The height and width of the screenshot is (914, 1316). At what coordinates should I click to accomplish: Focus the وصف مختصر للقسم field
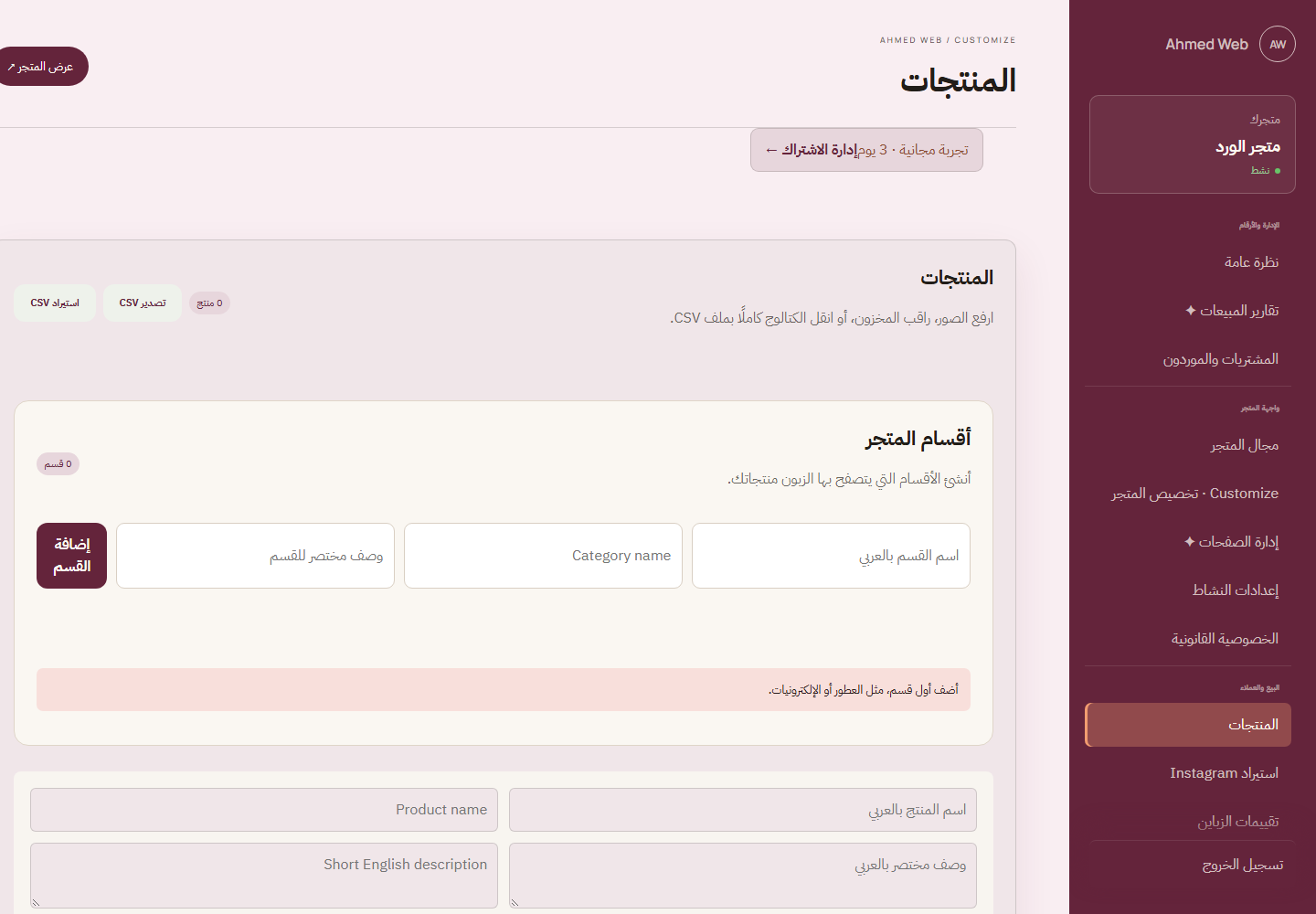point(255,556)
